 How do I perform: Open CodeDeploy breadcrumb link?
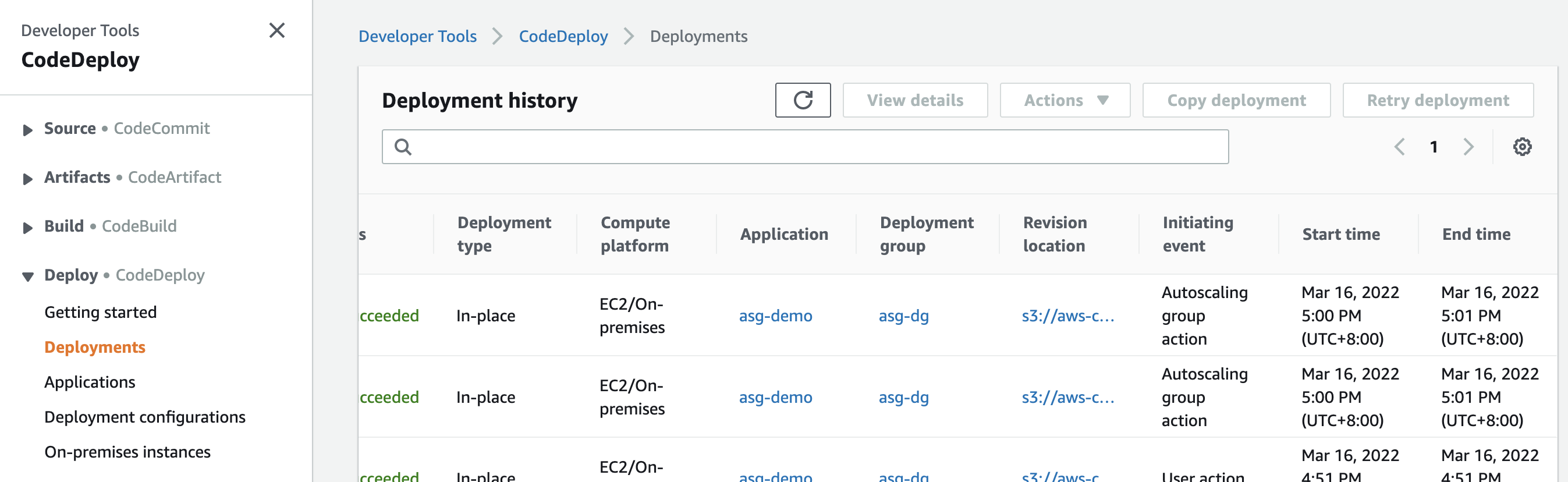pos(563,37)
